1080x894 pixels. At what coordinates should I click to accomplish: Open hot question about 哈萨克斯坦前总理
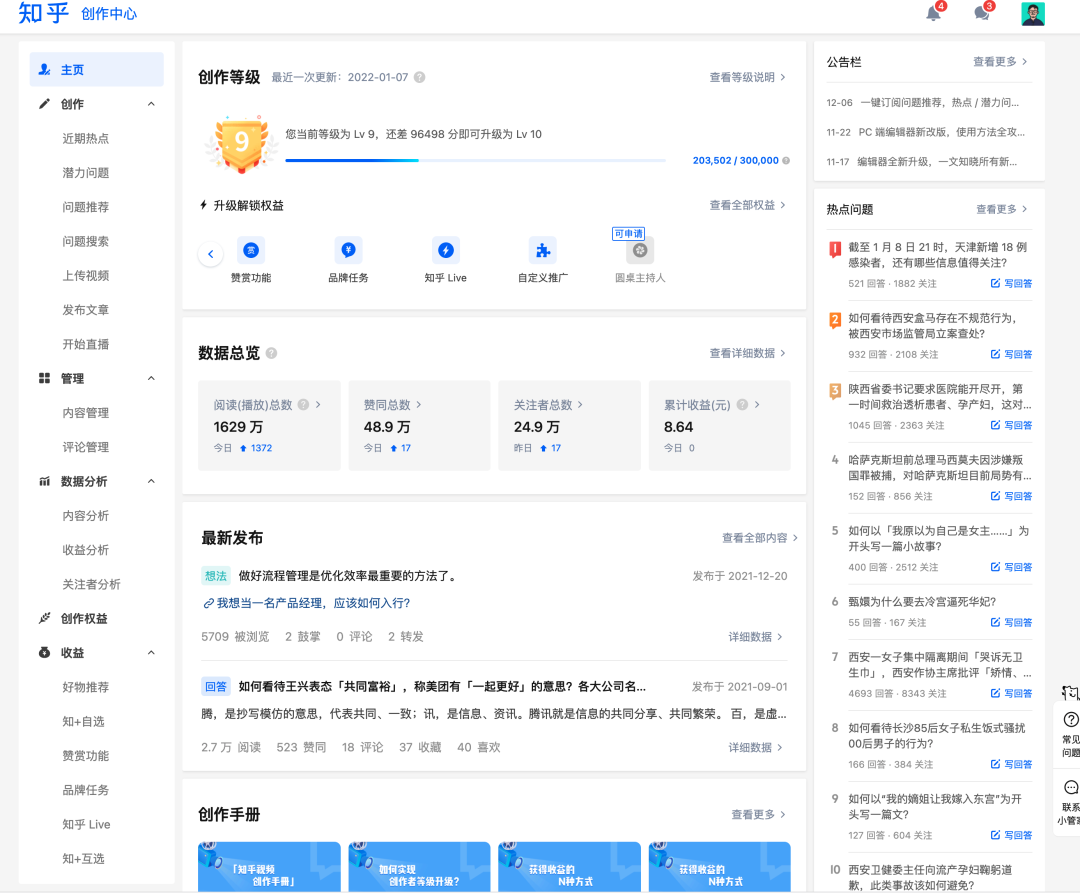tap(939, 468)
